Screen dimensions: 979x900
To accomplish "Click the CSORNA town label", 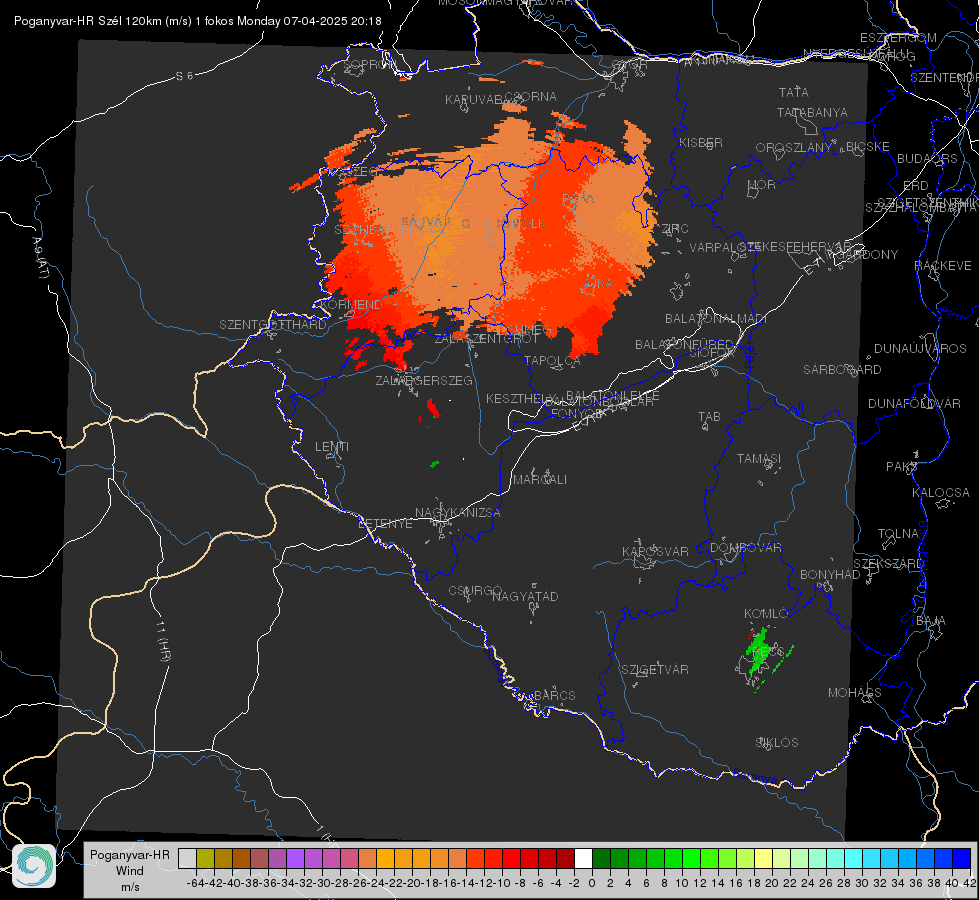I will click(x=531, y=97).
